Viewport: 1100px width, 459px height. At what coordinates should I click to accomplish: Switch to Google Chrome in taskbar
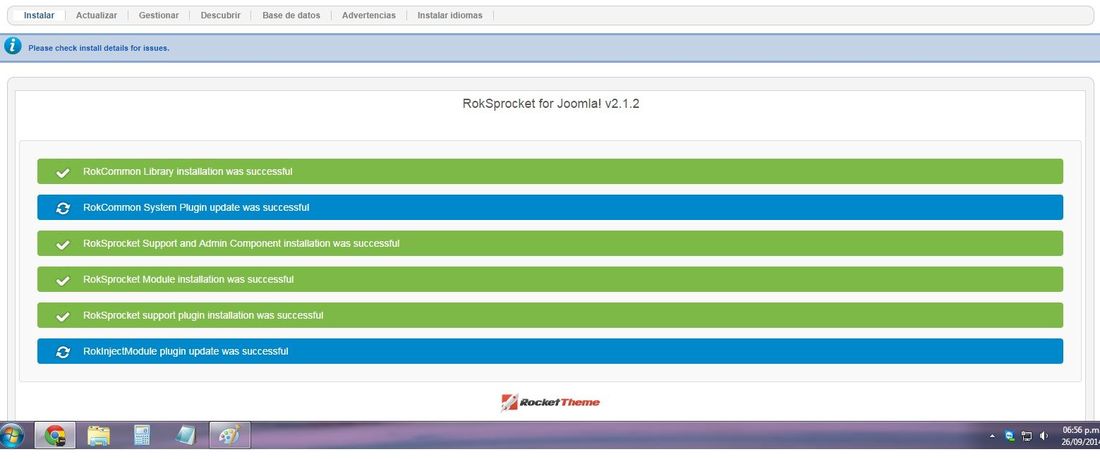pyautogui.click(x=55, y=436)
